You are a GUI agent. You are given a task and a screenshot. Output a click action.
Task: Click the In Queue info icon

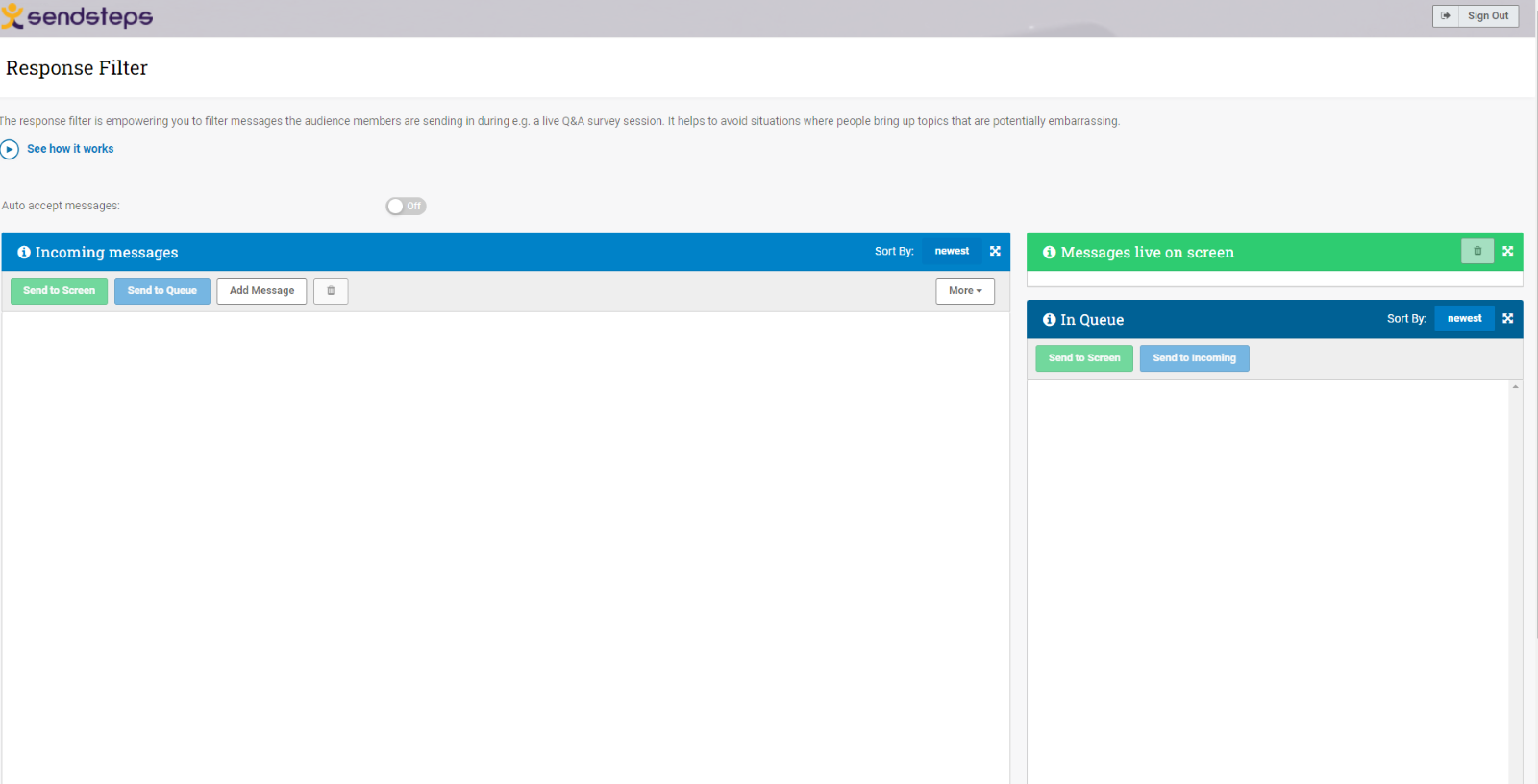[1050, 320]
